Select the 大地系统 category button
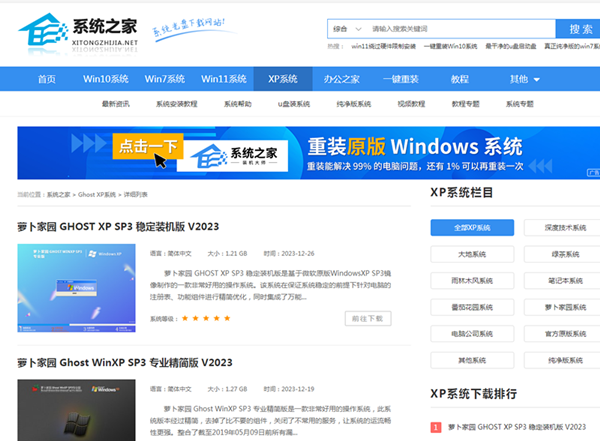The height and width of the screenshot is (441, 600). [472, 254]
